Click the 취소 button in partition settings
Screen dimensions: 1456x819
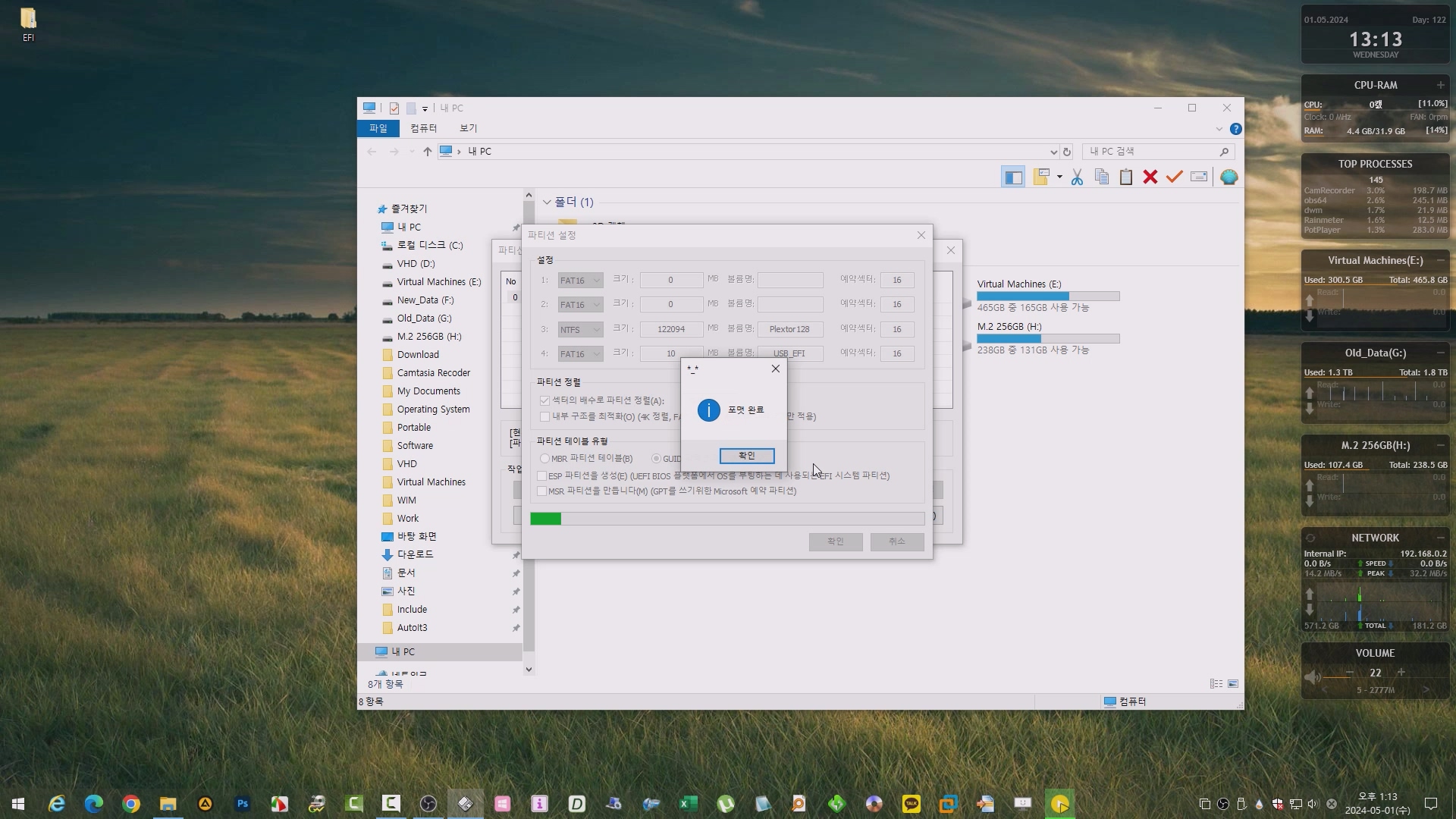click(896, 541)
